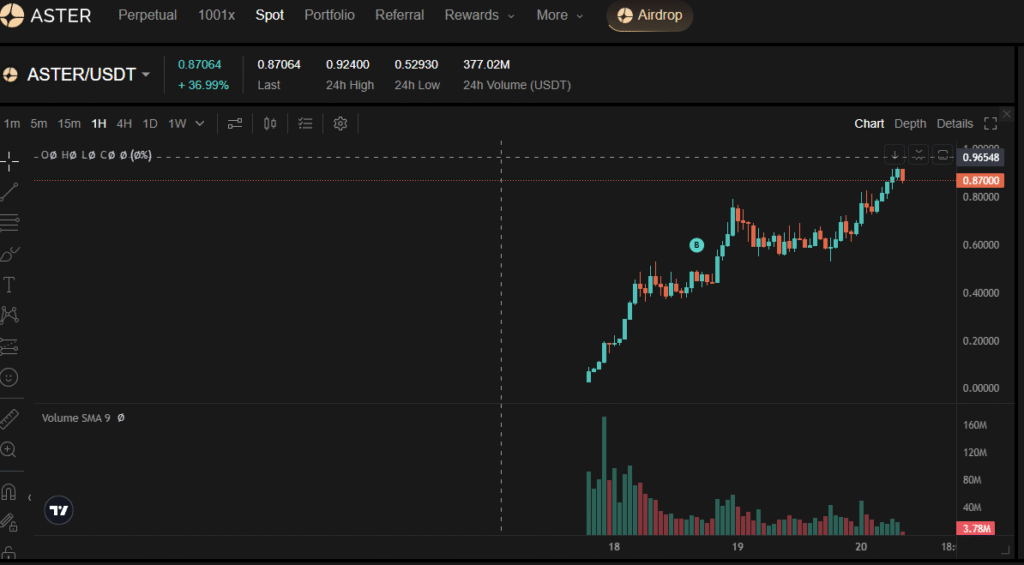Go to the Spot tab
The width and height of the screenshot is (1024, 565).
[x=270, y=15]
